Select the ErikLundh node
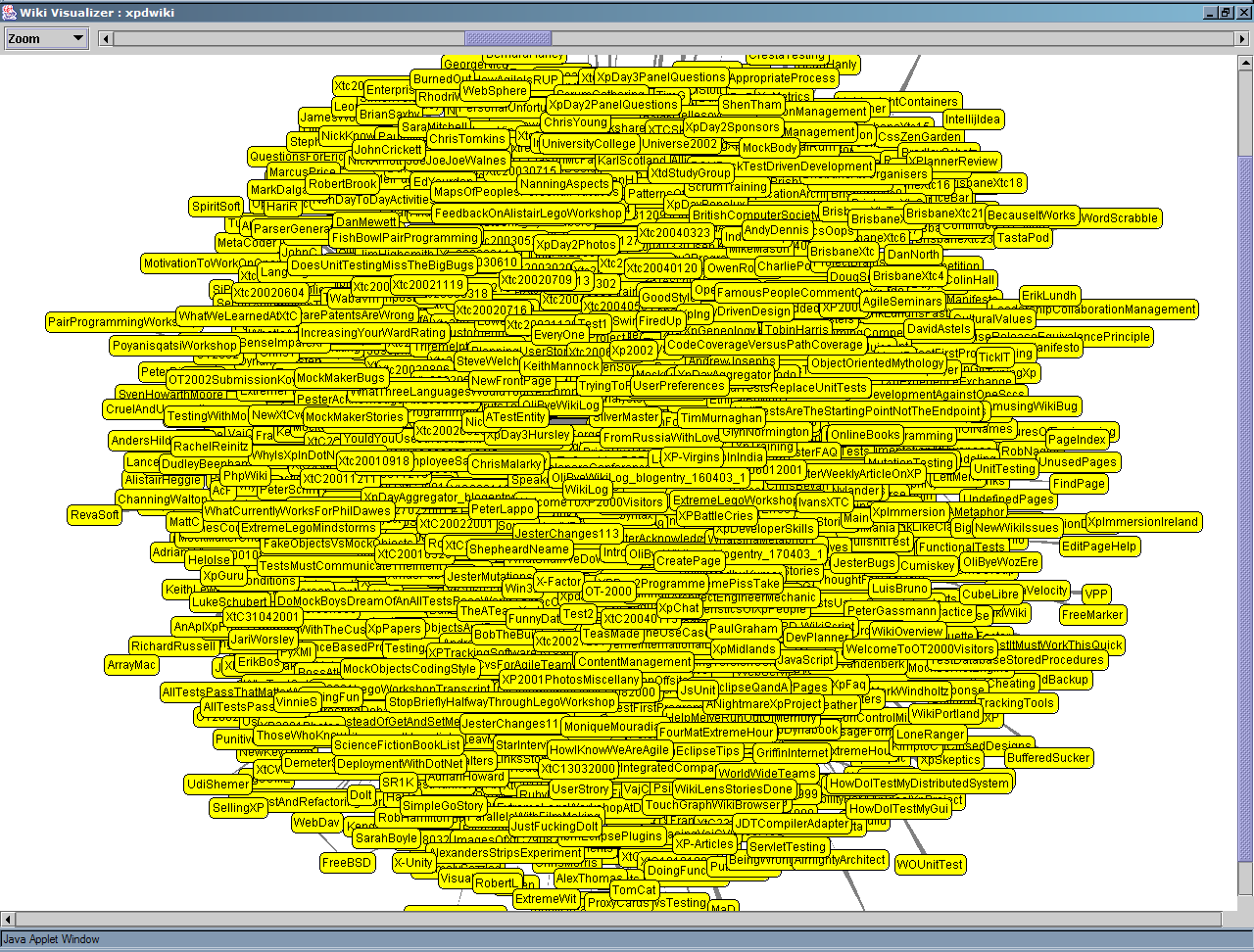Viewport: 1254px width, 952px height. [1049, 296]
